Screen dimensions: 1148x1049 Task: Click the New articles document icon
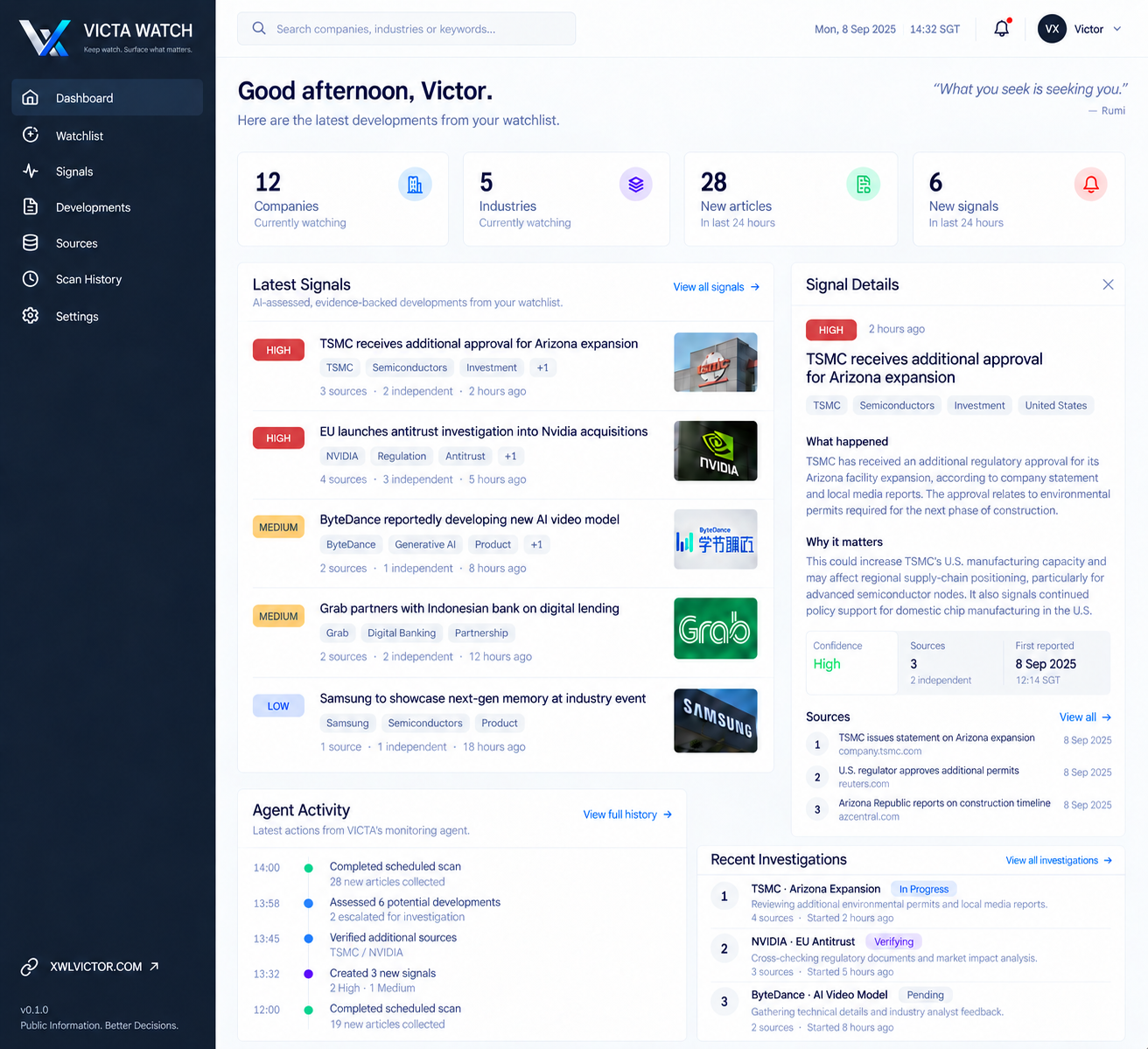pos(864,185)
